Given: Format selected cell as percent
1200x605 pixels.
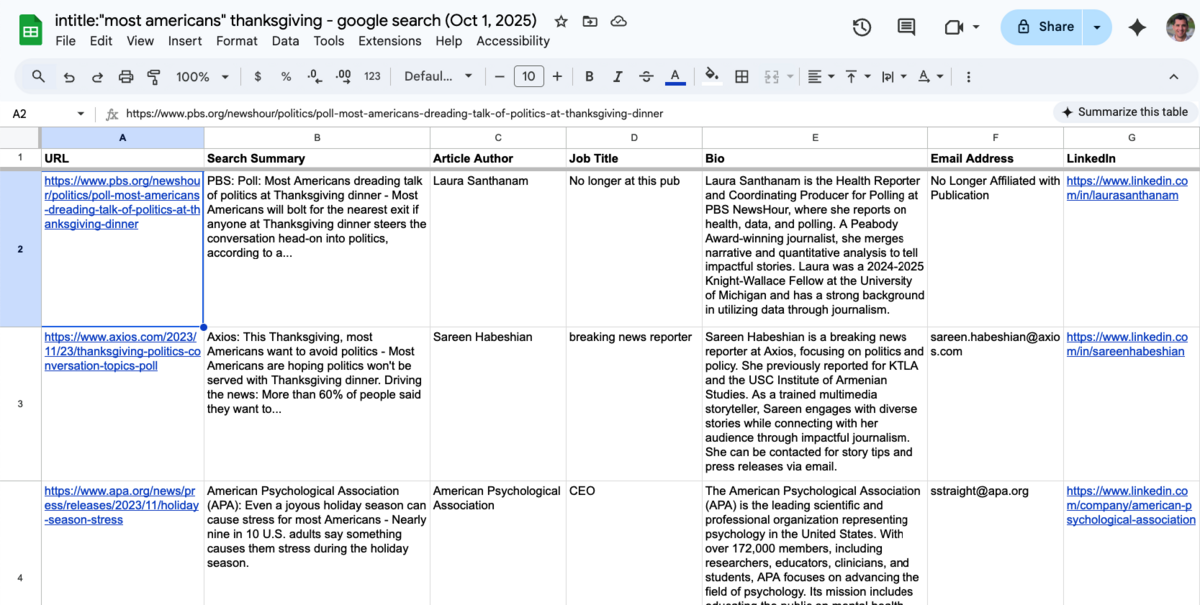Looking at the screenshot, I should tap(285, 76).
